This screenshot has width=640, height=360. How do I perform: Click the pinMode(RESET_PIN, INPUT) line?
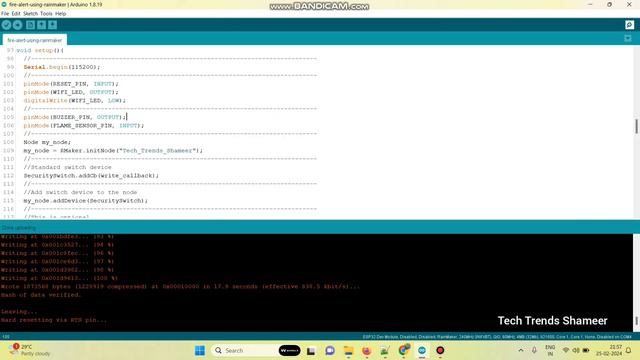71,84
